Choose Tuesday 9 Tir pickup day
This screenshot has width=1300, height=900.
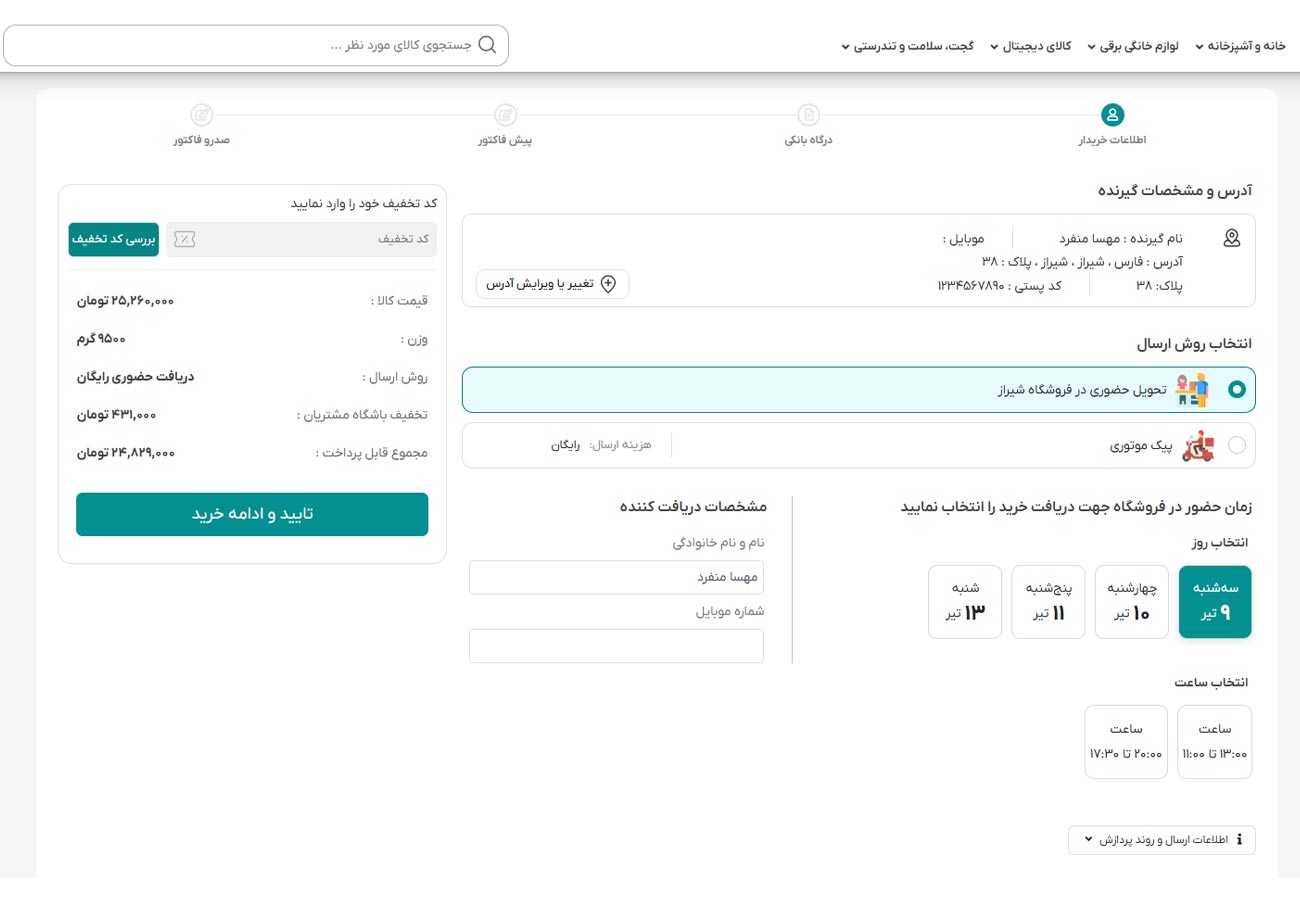(x=1215, y=602)
